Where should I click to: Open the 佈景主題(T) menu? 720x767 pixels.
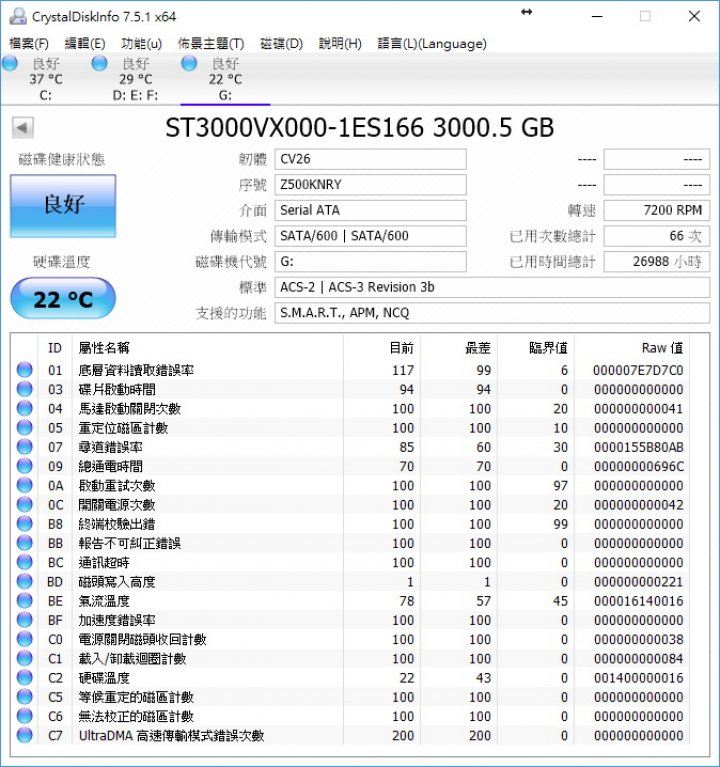coord(211,44)
